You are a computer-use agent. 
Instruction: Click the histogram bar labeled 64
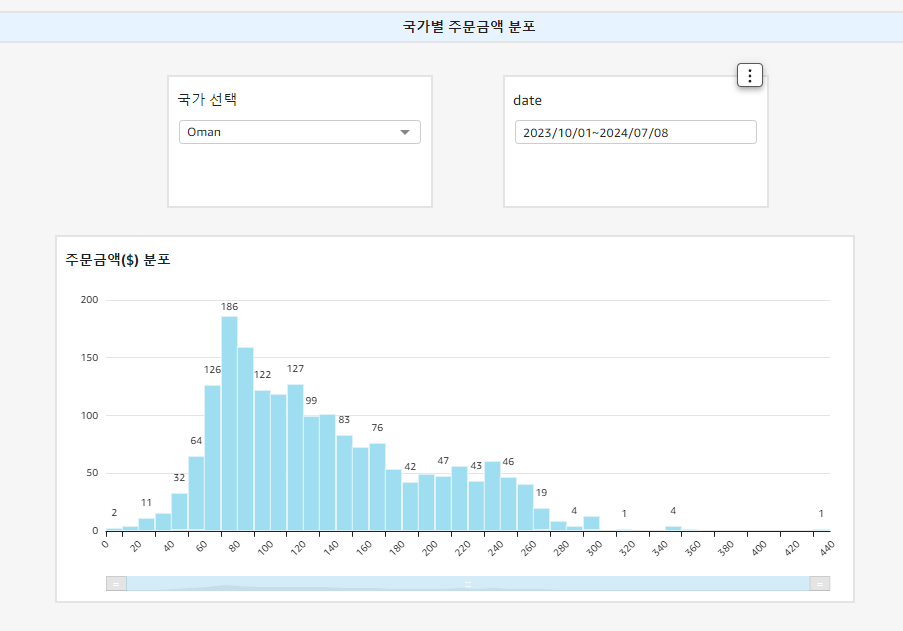click(196, 493)
